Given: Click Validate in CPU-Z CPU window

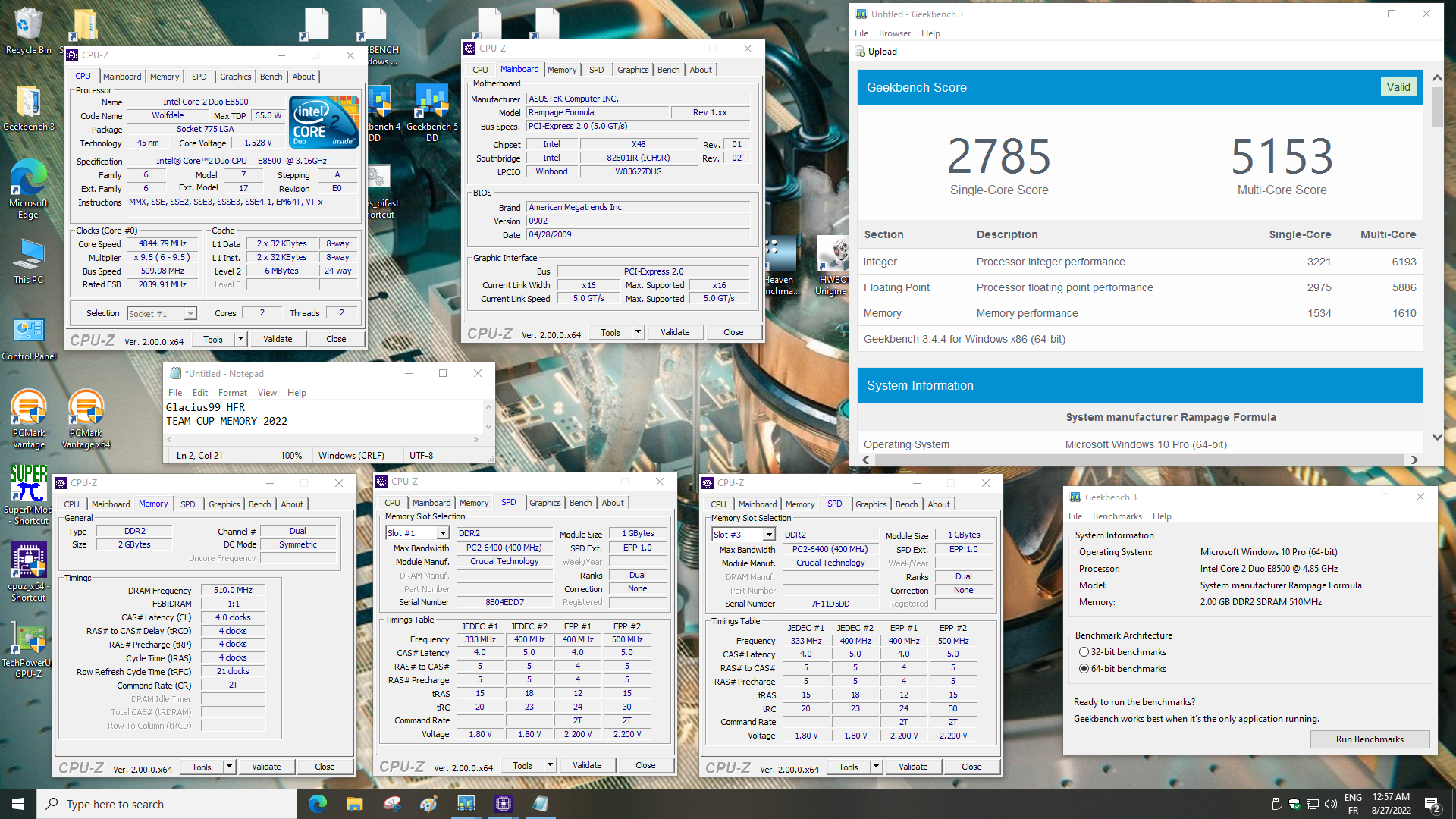Looking at the screenshot, I should (278, 339).
